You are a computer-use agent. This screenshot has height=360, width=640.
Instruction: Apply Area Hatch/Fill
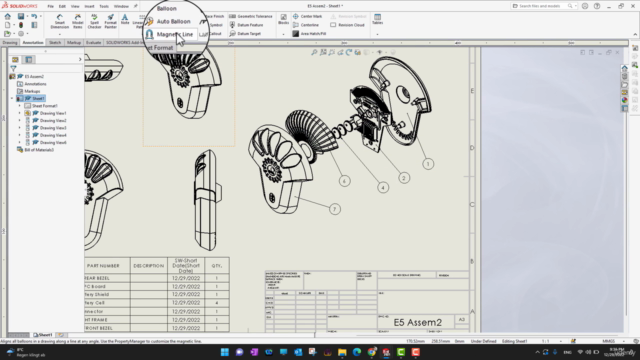[309, 33]
